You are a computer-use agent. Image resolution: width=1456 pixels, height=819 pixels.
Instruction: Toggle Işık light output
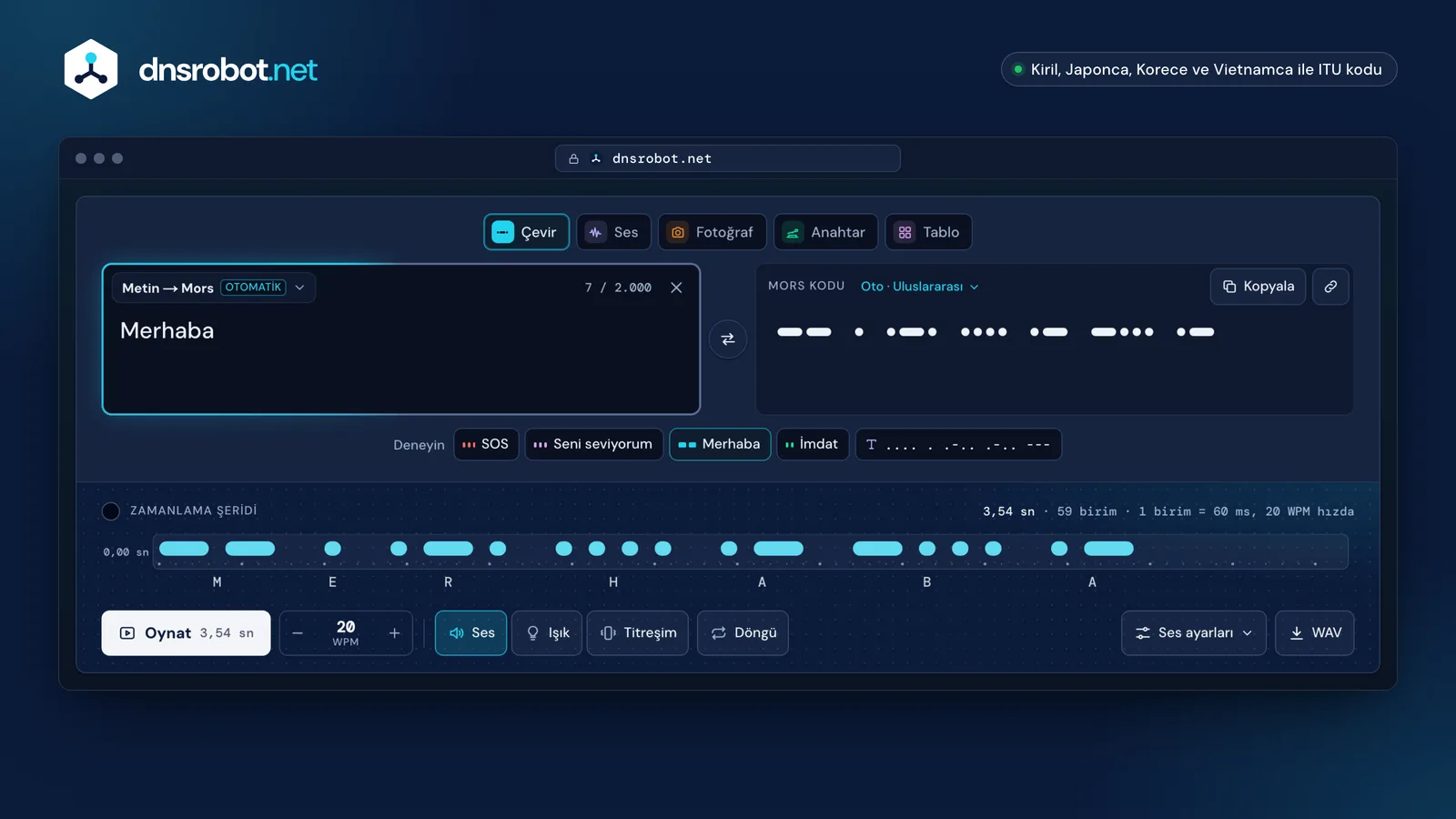click(x=547, y=632)
